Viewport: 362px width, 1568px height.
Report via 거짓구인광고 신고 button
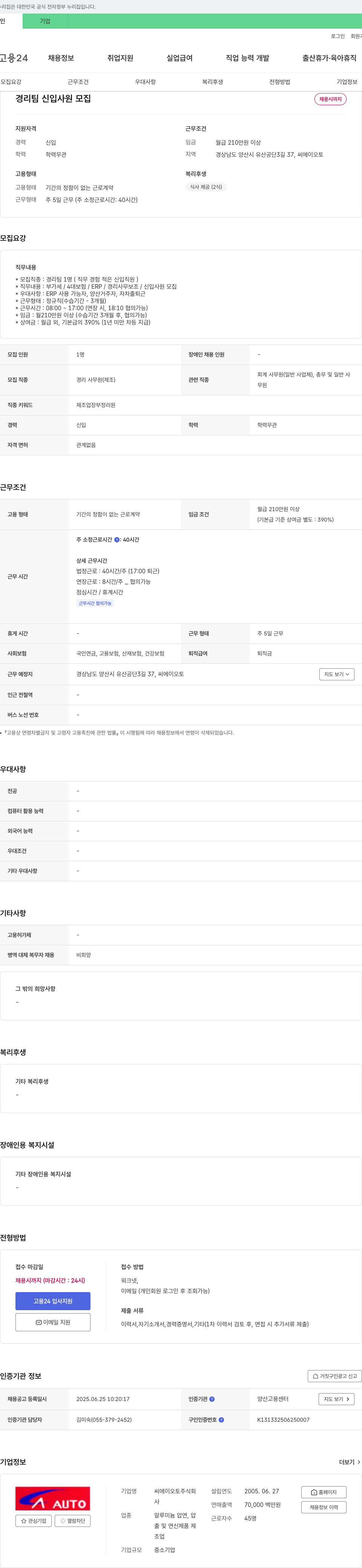point(334,1376)
